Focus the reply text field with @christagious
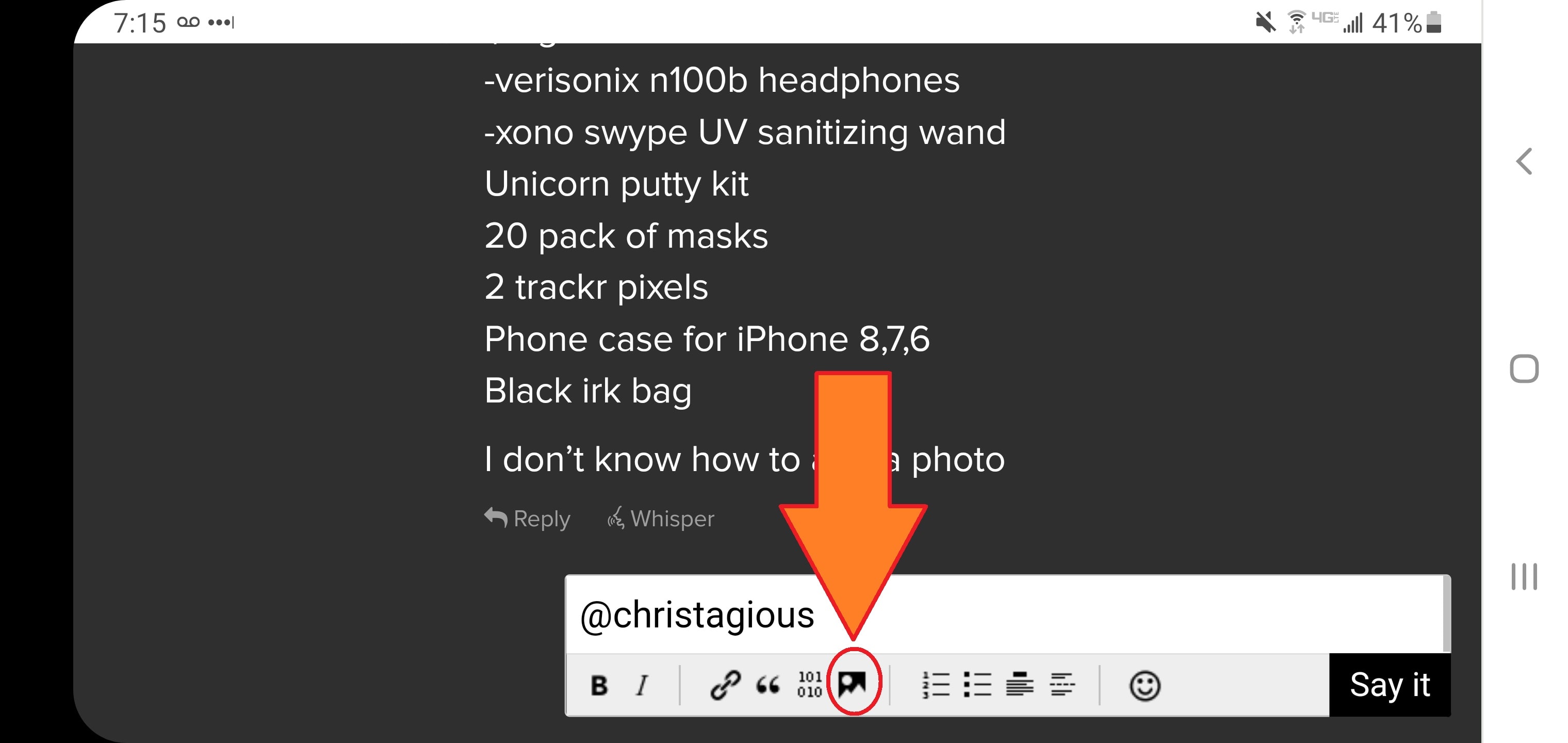 pos(1004,615)
